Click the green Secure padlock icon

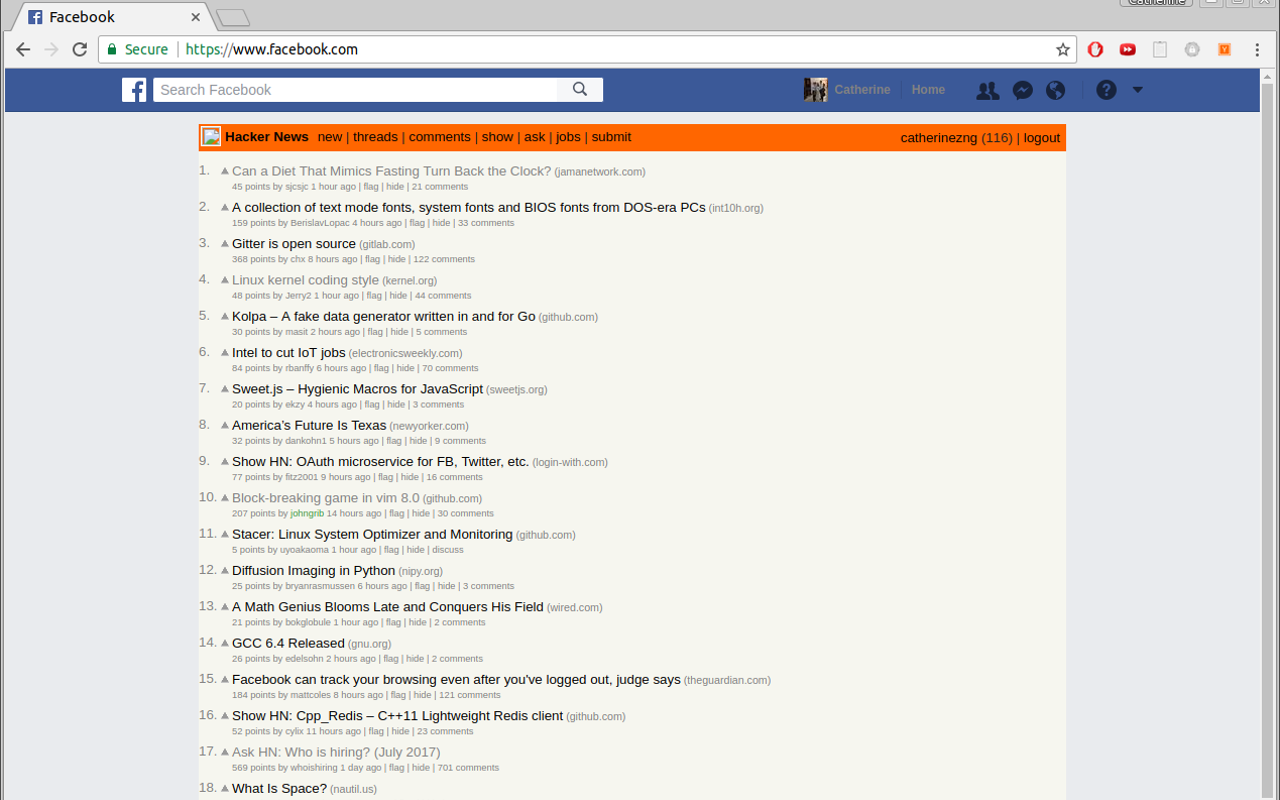click(112, 49)
